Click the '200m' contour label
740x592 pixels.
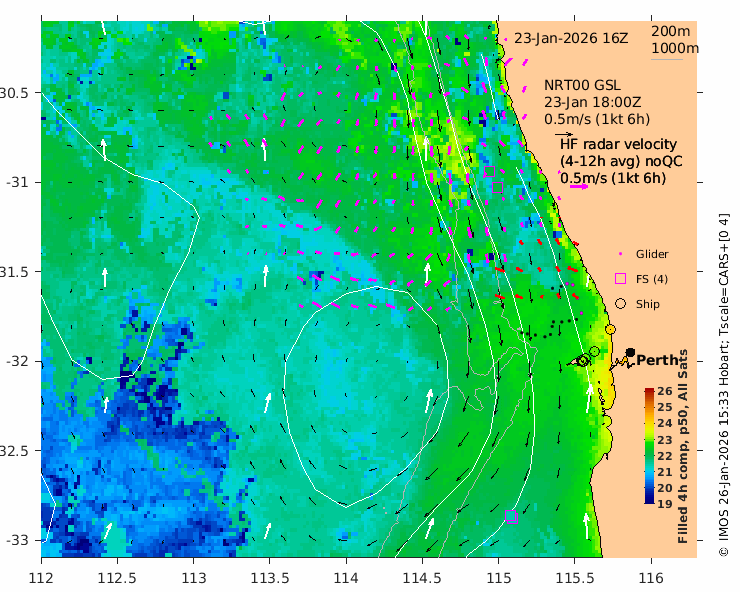tap(671, 31)
